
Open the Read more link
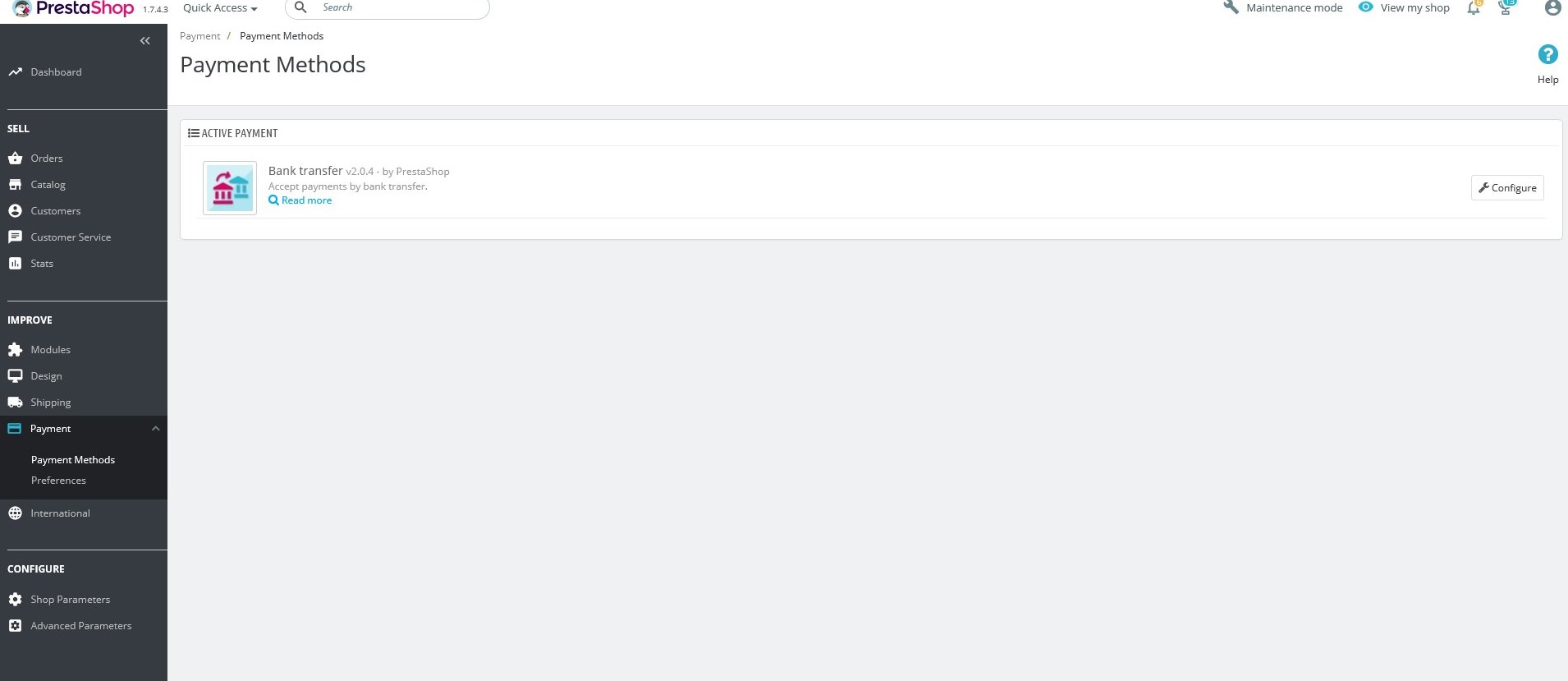[x=300, y=200]
